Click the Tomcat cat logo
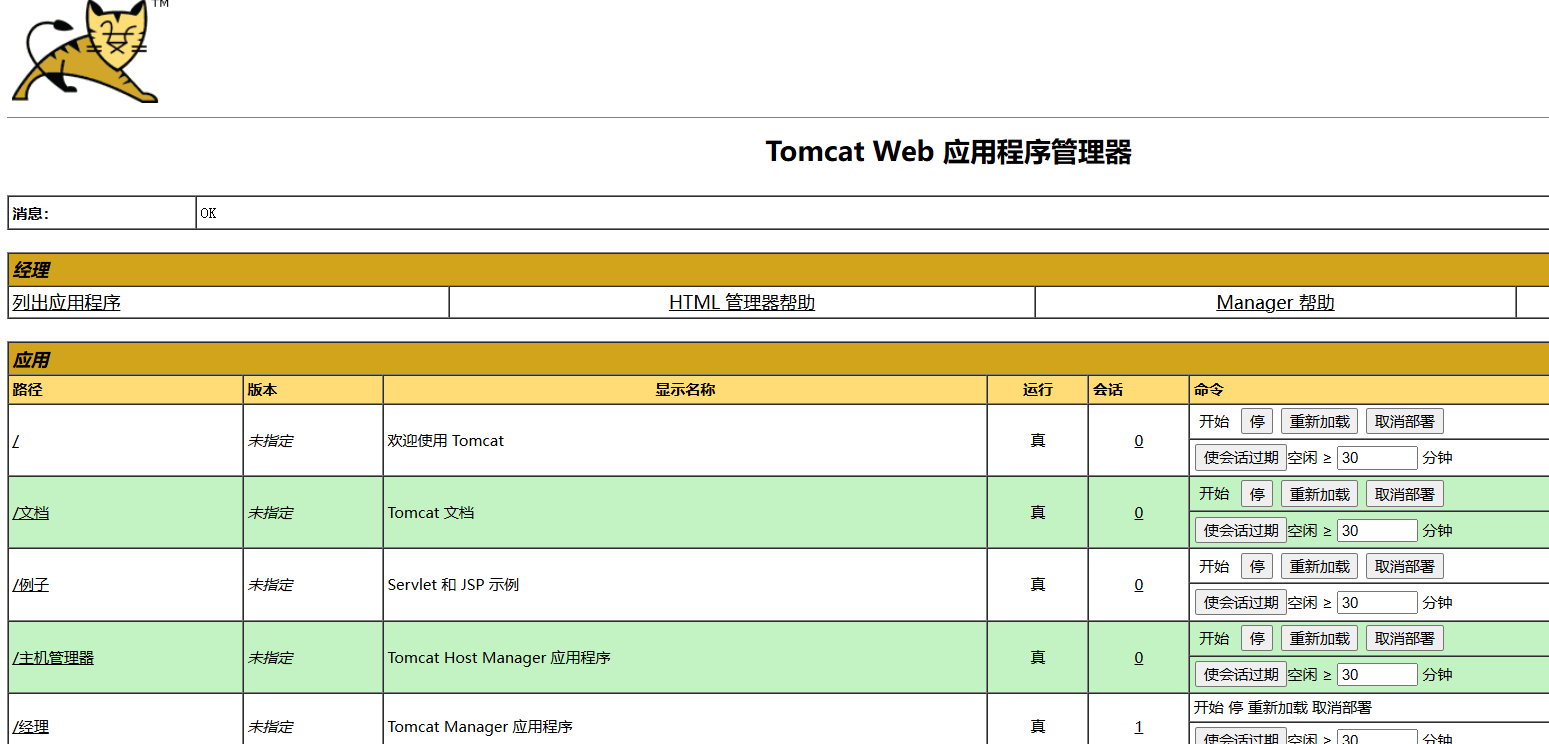The image size is (1549, 744). [85, 52]
